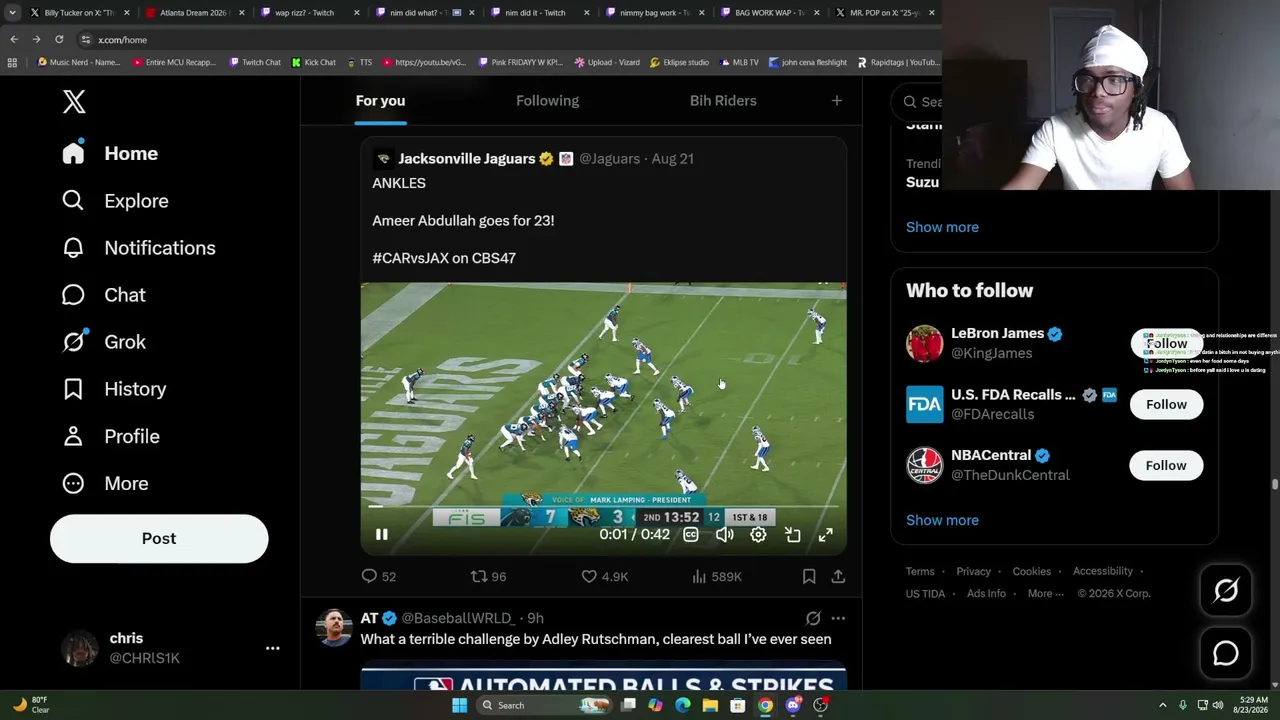The height and width of the screenshot is (720, 1280).
Task: Open Grok actions on AT's post
Action: (x=813, y=618)
